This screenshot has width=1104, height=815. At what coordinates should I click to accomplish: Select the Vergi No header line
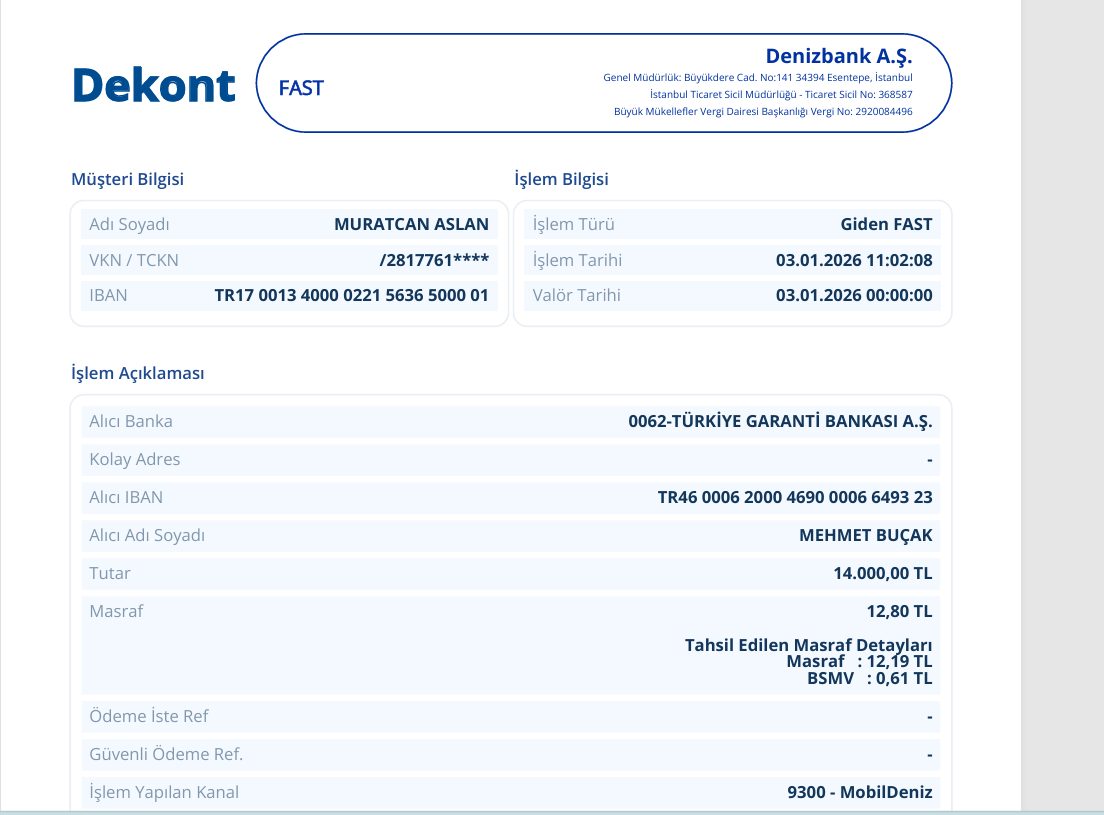pos(763,111)
